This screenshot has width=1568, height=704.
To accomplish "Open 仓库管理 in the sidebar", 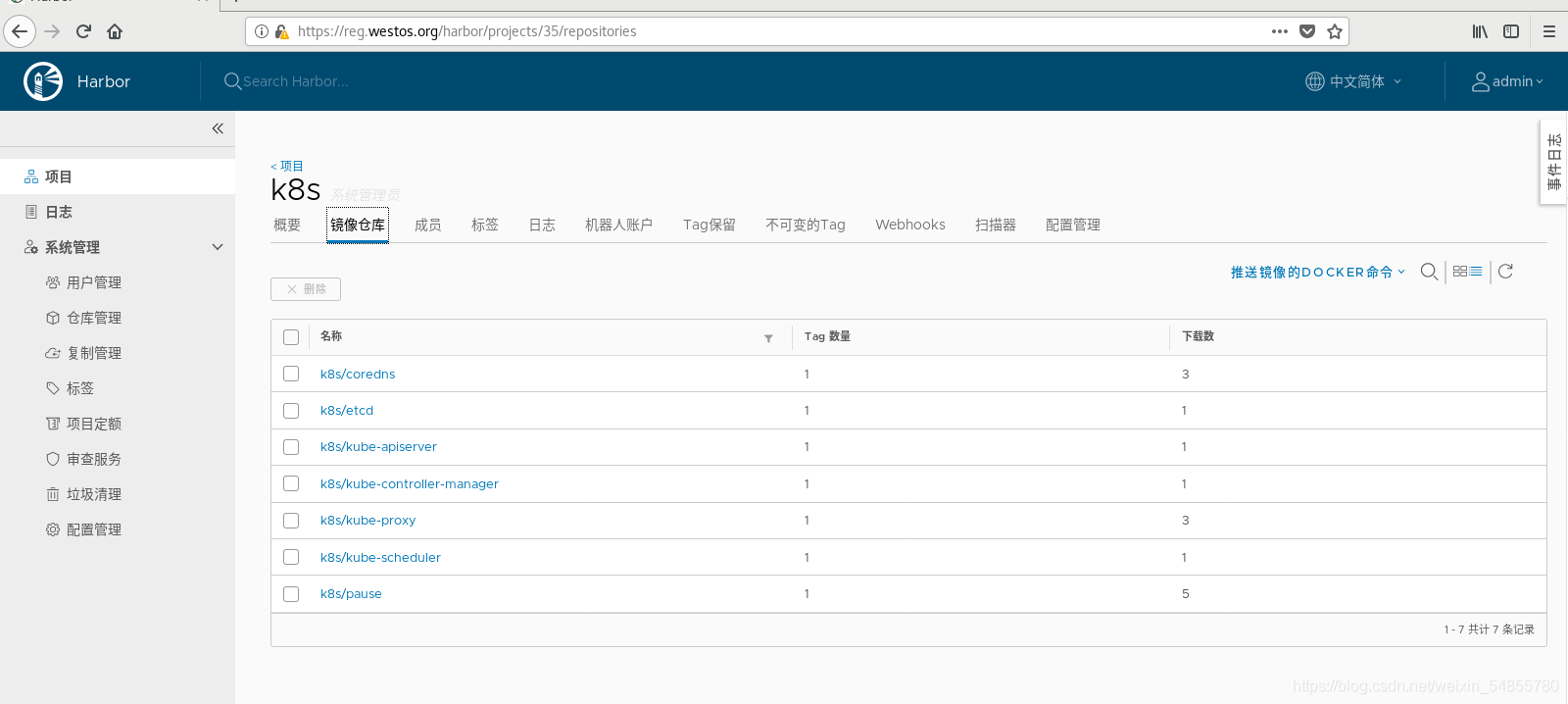I will (x=94, y=318).
